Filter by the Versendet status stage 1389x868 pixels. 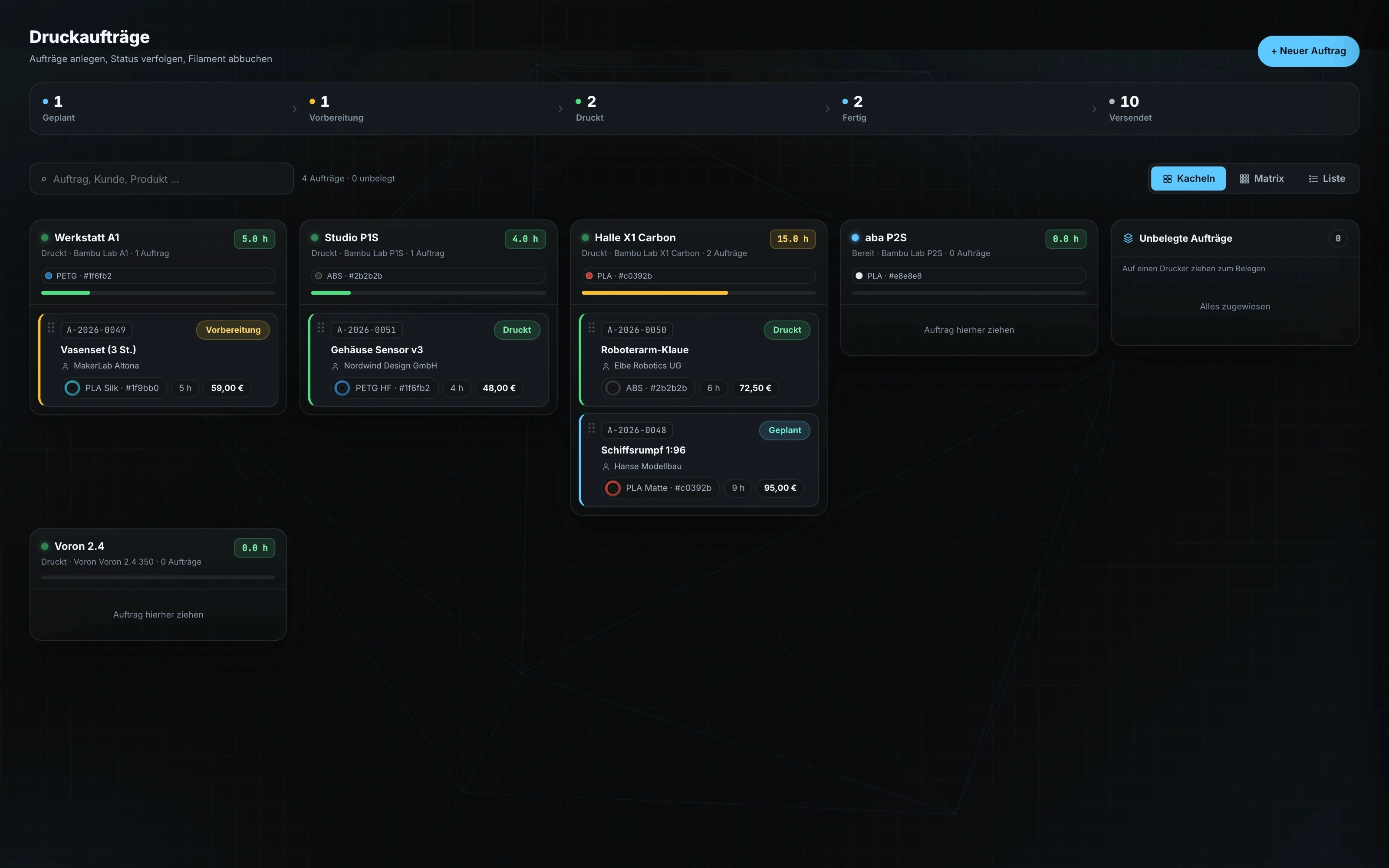[x=1228, y=109]
